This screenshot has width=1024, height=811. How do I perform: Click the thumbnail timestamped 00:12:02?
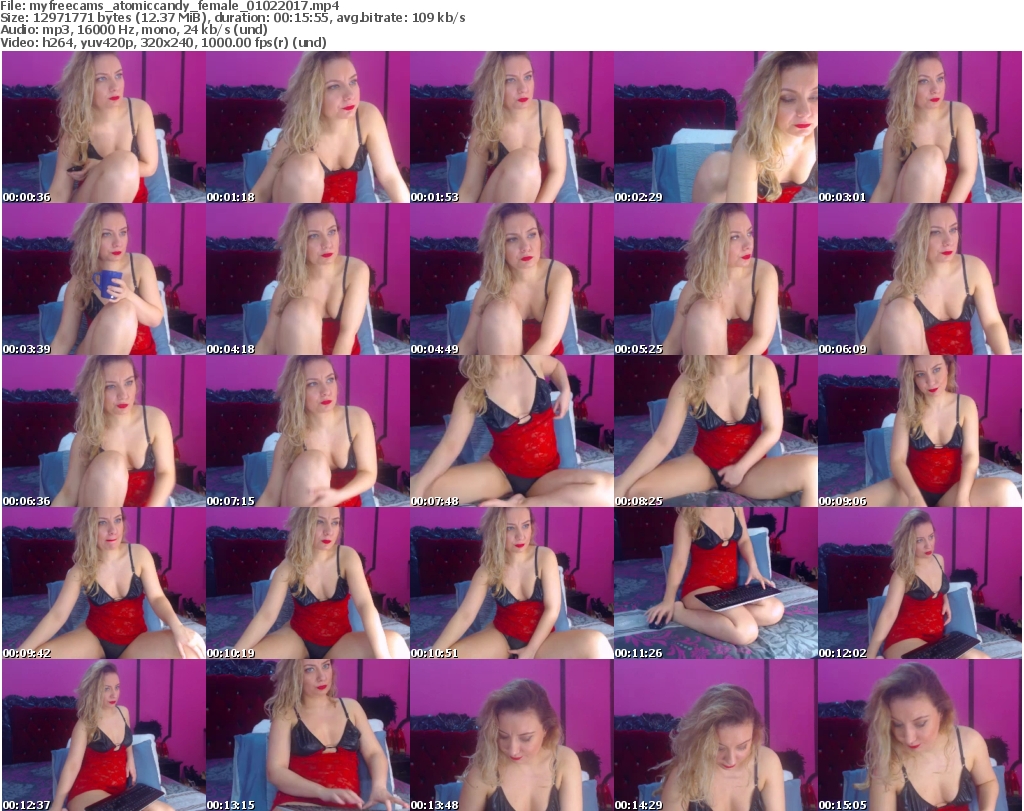[920, 583]
